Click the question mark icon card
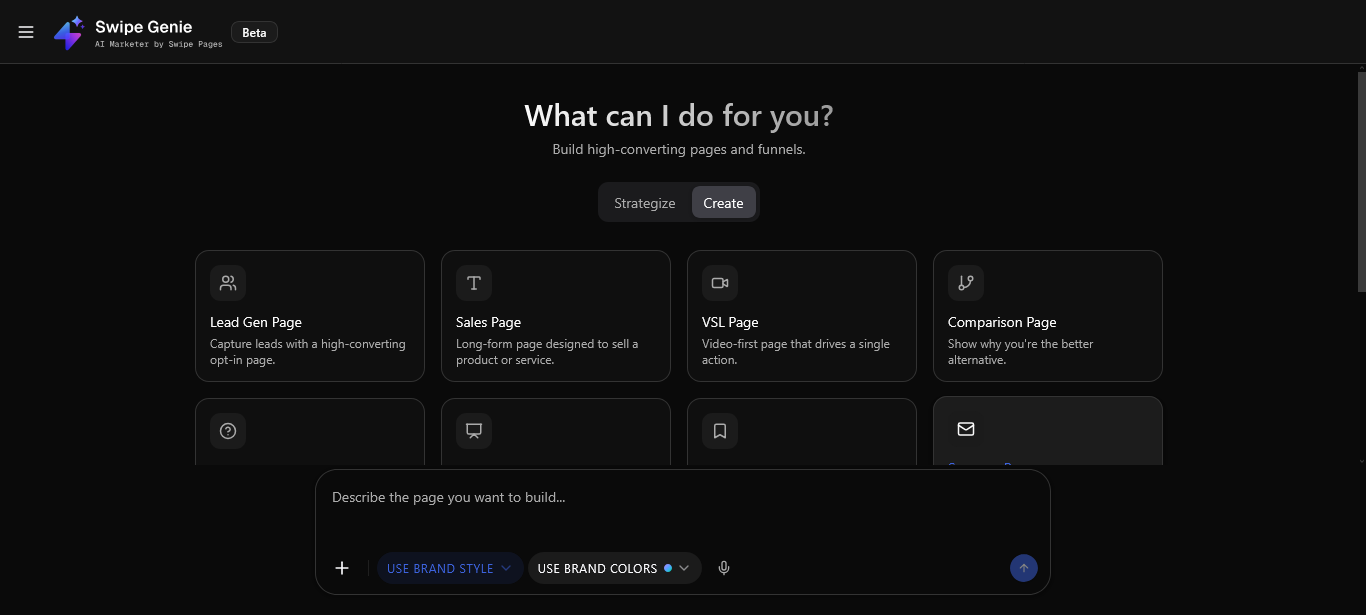1366x615 pixels. 227,430
